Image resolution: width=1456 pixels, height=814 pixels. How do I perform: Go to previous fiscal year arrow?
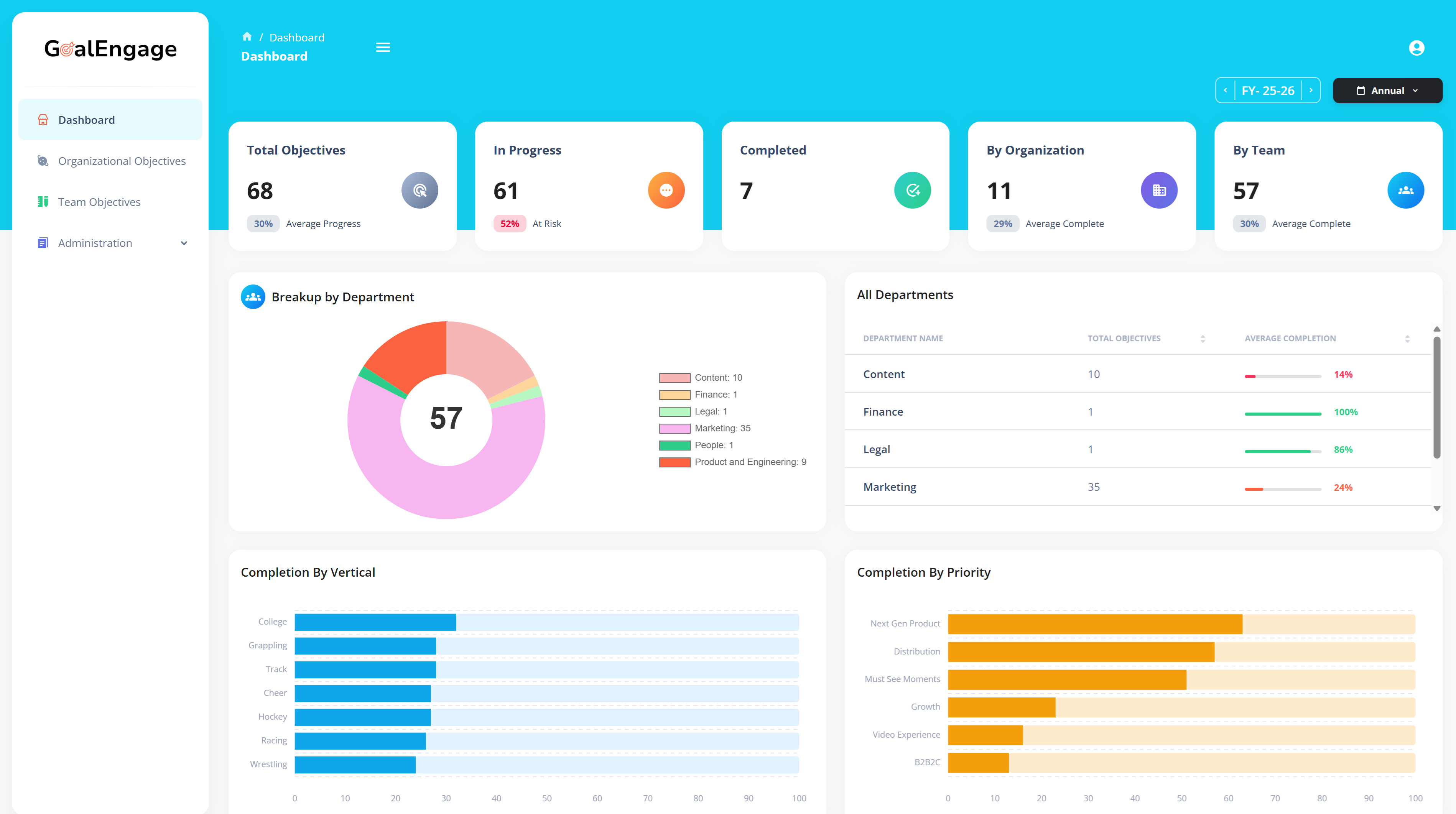pyautogui.click(x=1225, y=90)
